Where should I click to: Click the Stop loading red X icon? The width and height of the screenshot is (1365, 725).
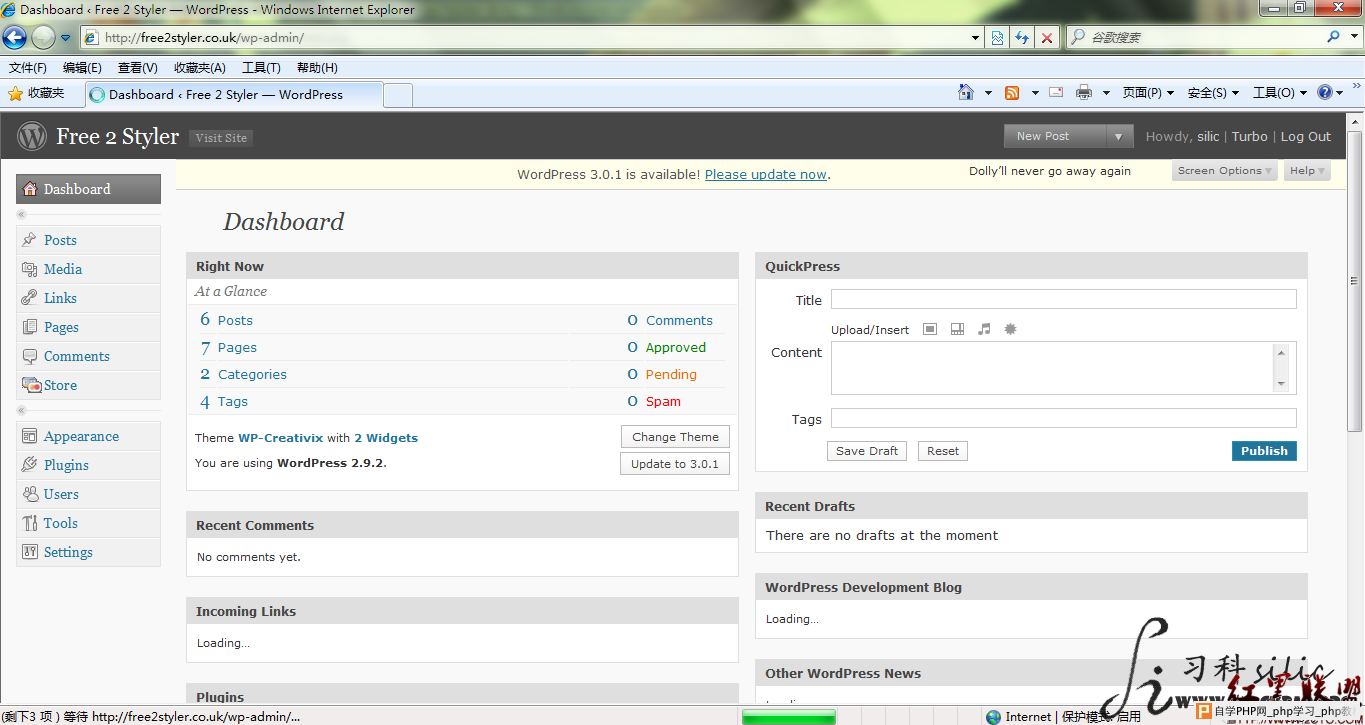point(1047,38)
